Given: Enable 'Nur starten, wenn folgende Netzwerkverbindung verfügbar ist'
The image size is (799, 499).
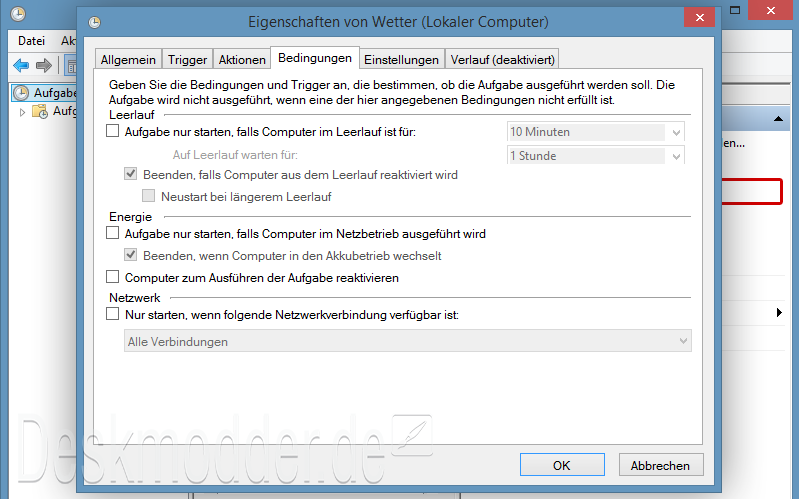Looking at the screenshot, I should tap(112, 314).
